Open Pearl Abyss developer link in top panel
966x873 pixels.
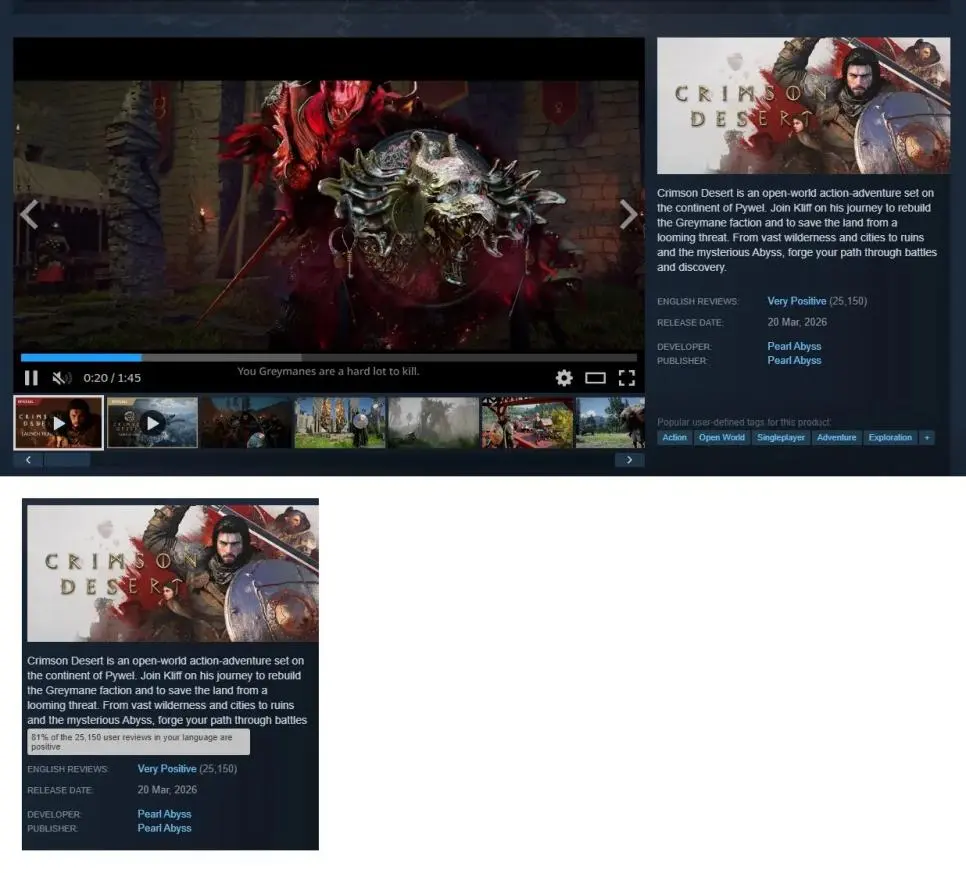tap(794, 347)
